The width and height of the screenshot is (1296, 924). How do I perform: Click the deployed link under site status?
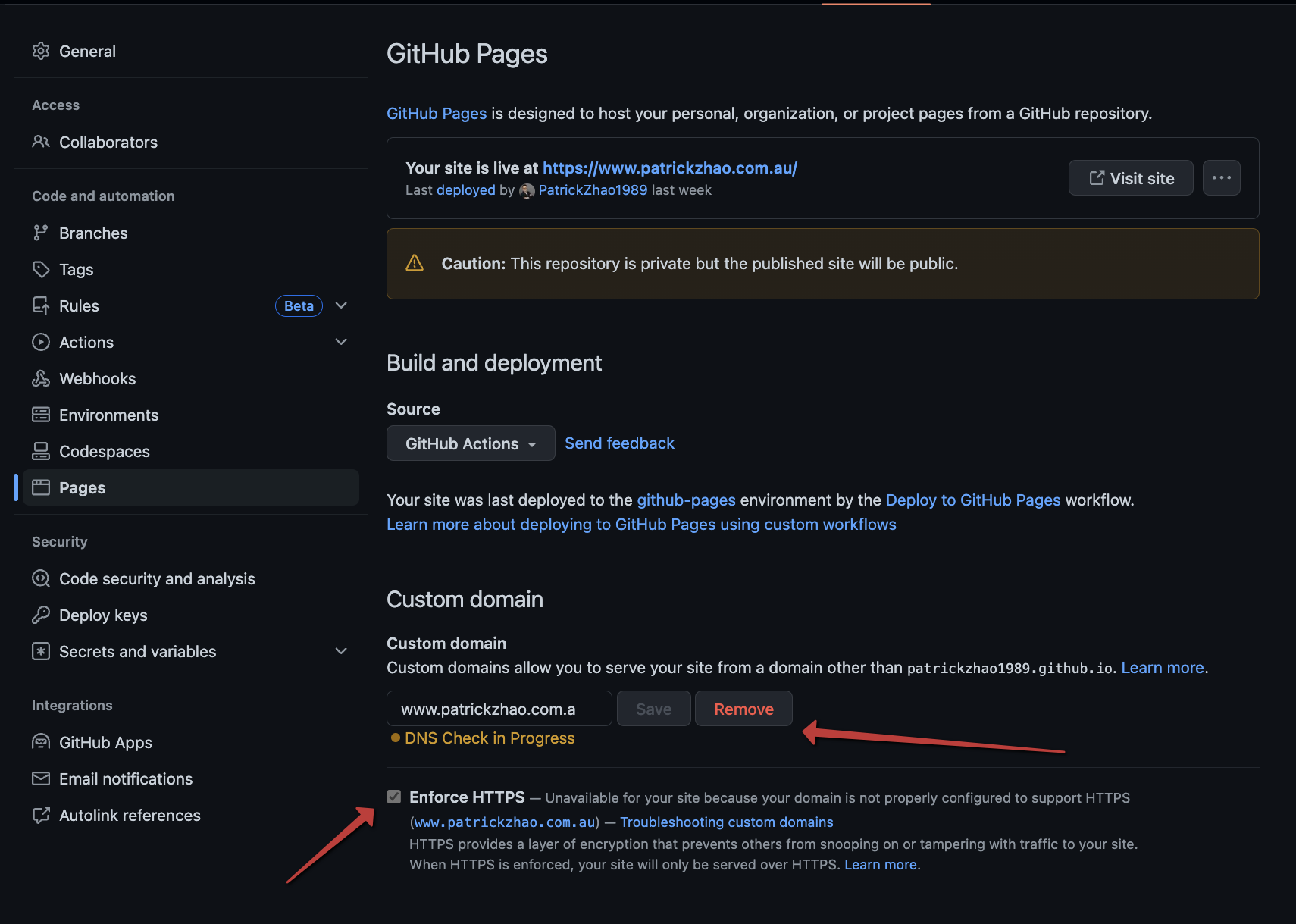click(465, 190)
